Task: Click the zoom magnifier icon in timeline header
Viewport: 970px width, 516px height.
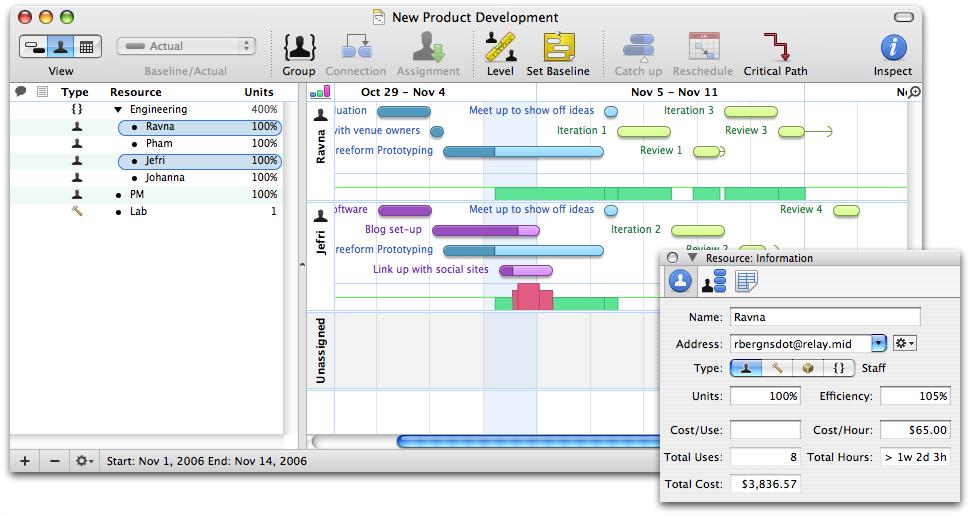Action: pos(915,92)
